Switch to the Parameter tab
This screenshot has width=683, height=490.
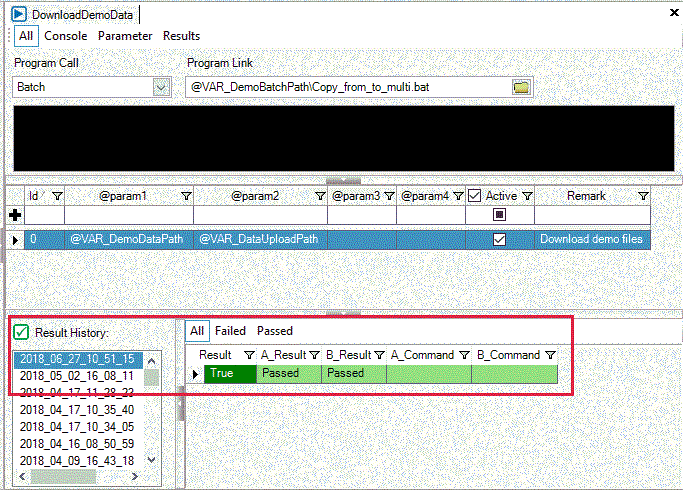pyautogui.click(x=125, y=36)
